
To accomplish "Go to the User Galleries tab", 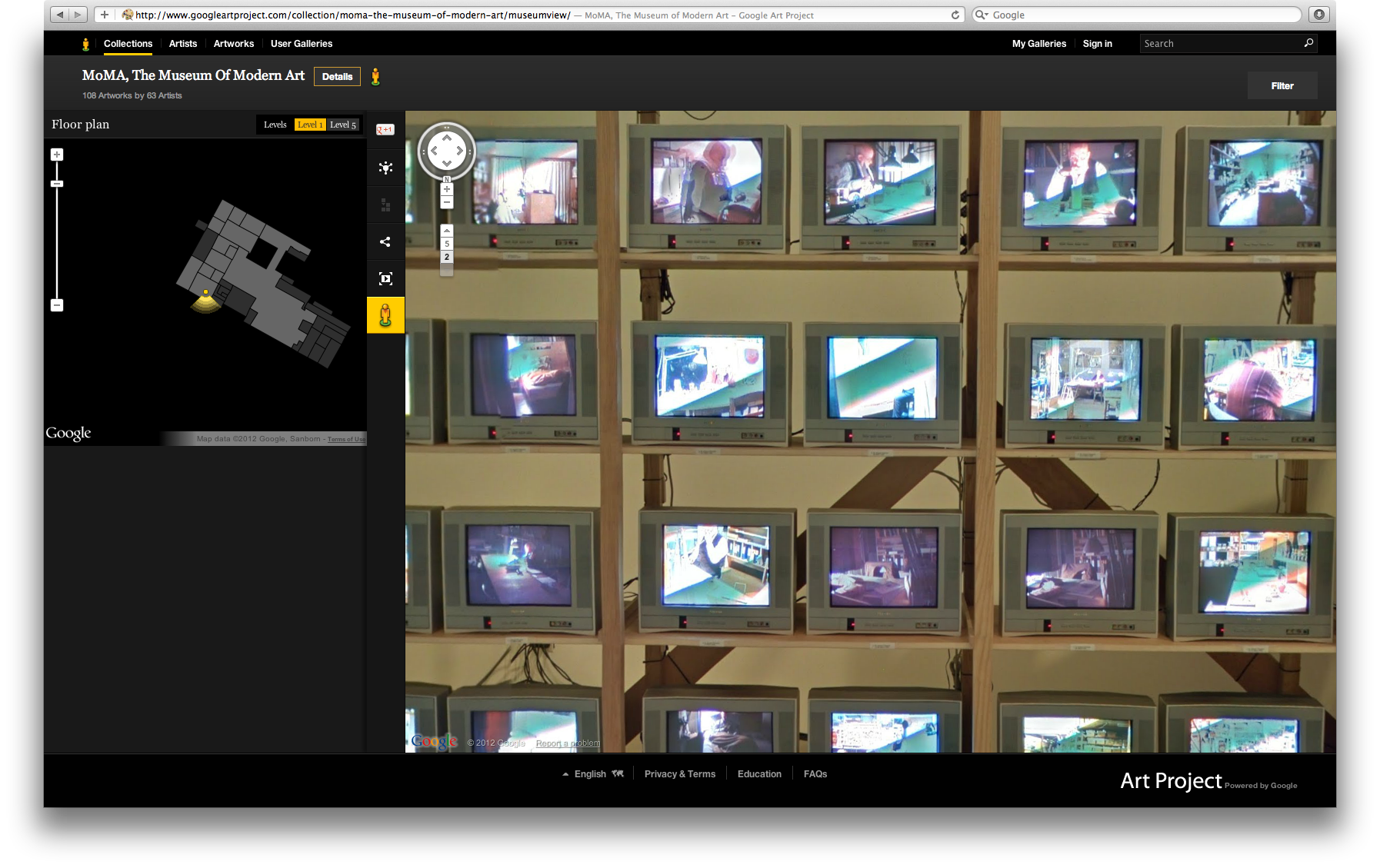I will [302, 44].
